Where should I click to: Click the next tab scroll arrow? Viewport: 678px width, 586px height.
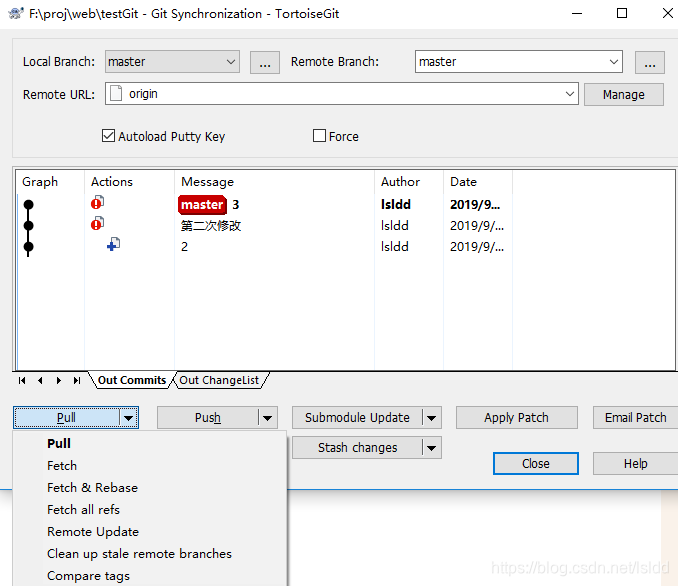(x=58, y=381)
